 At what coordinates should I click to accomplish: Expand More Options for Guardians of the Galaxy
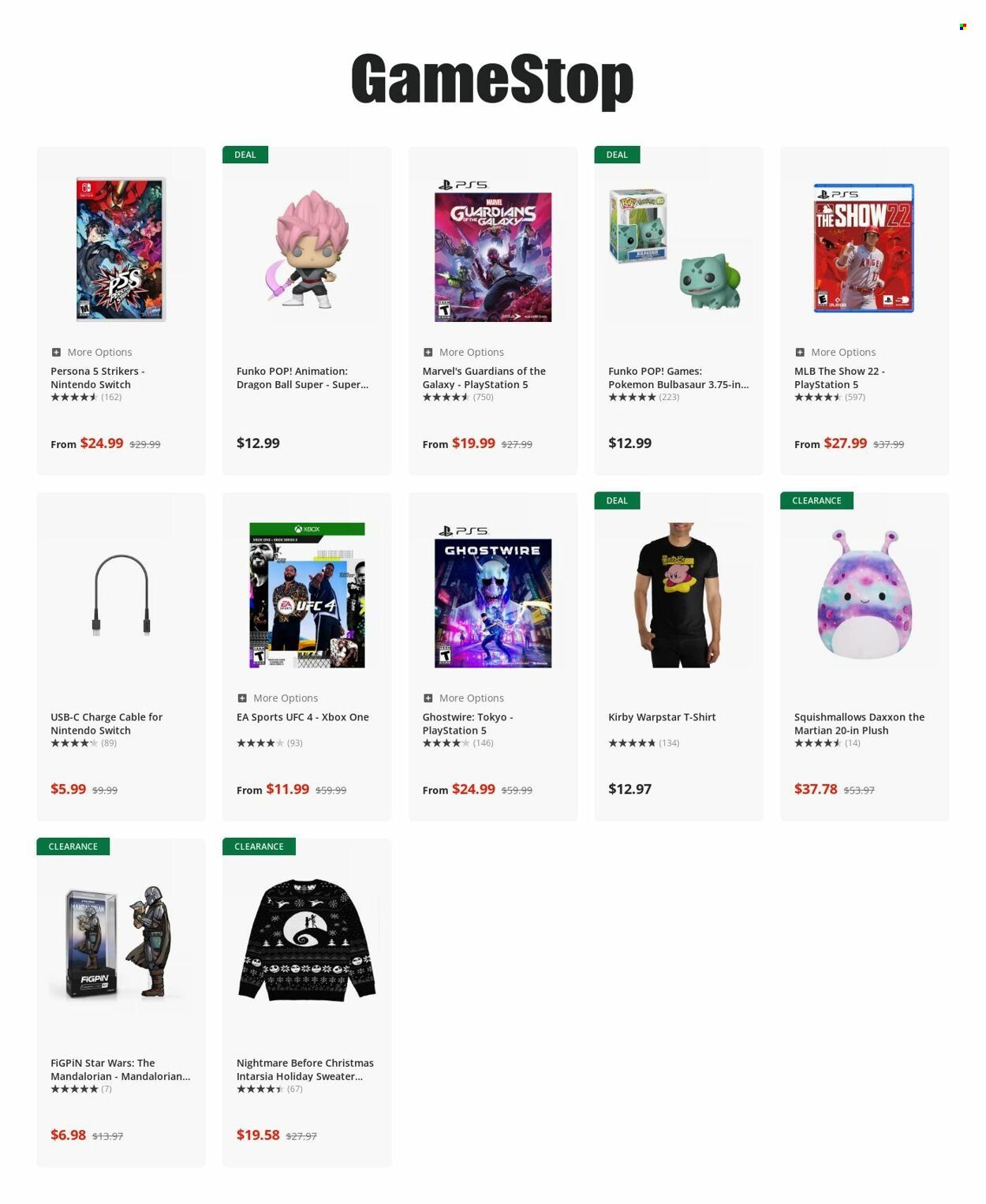pos(463,353)
